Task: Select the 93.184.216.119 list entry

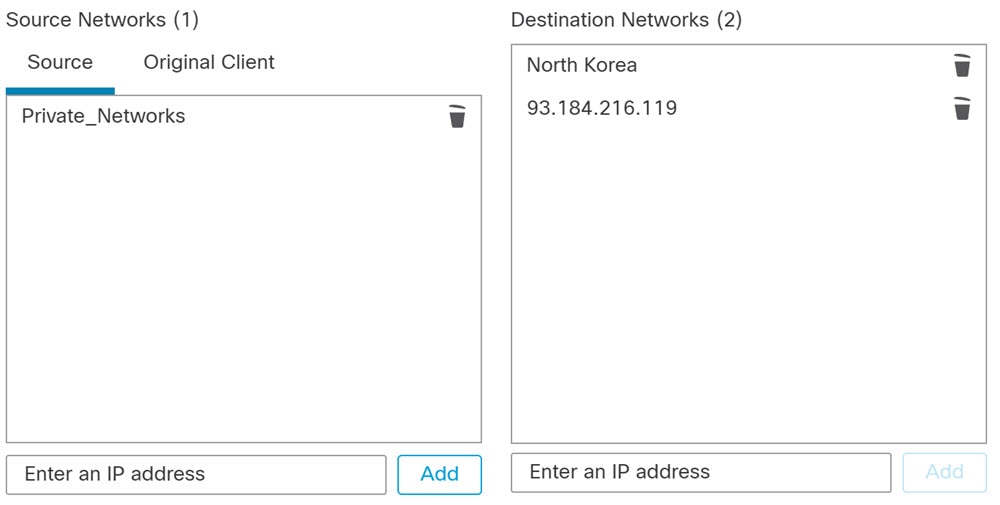Action: point(602,108)
